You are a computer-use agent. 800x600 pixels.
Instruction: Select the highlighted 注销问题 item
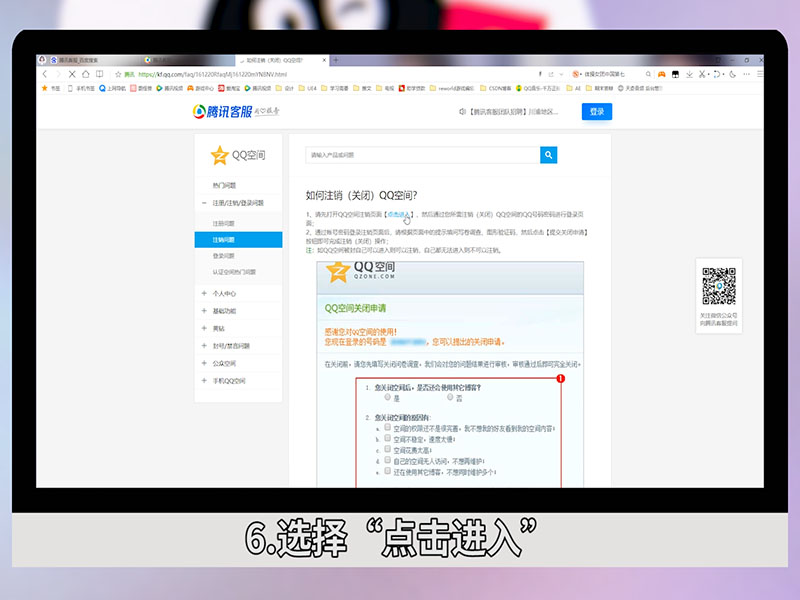point(238,240)
